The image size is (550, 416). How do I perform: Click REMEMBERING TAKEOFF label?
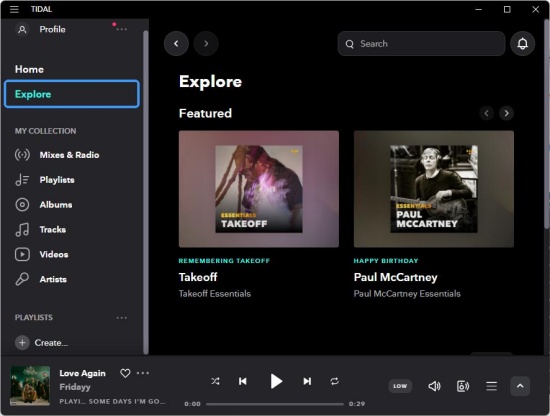click(224, 261)
